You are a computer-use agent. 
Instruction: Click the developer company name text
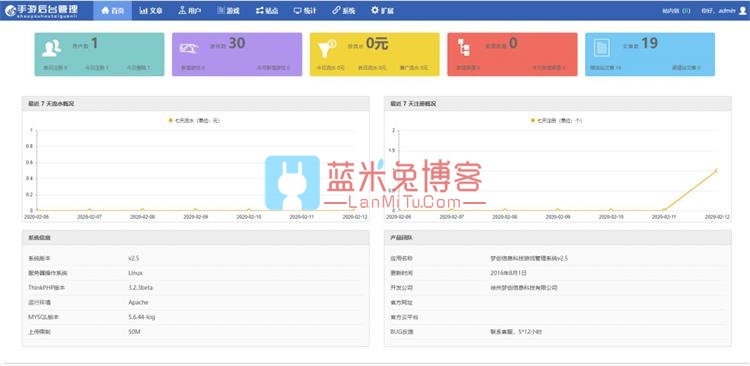(524, 288)
